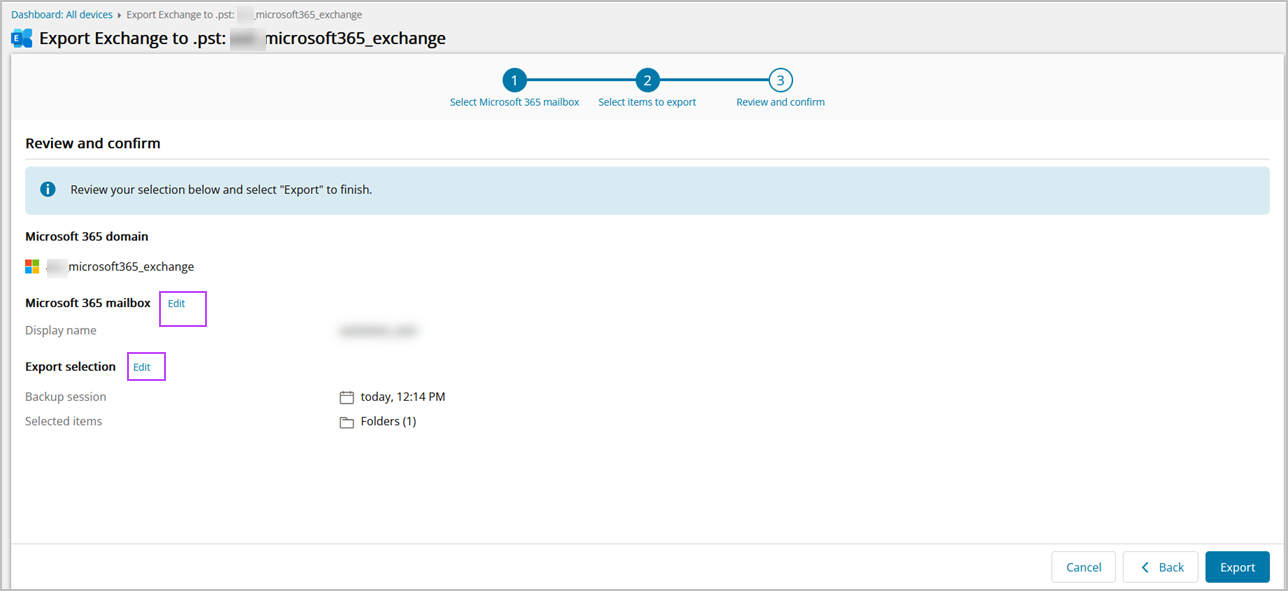Click the blue info icon in the banner
This screenshot has width=1288, height=591.
[47, 189]
